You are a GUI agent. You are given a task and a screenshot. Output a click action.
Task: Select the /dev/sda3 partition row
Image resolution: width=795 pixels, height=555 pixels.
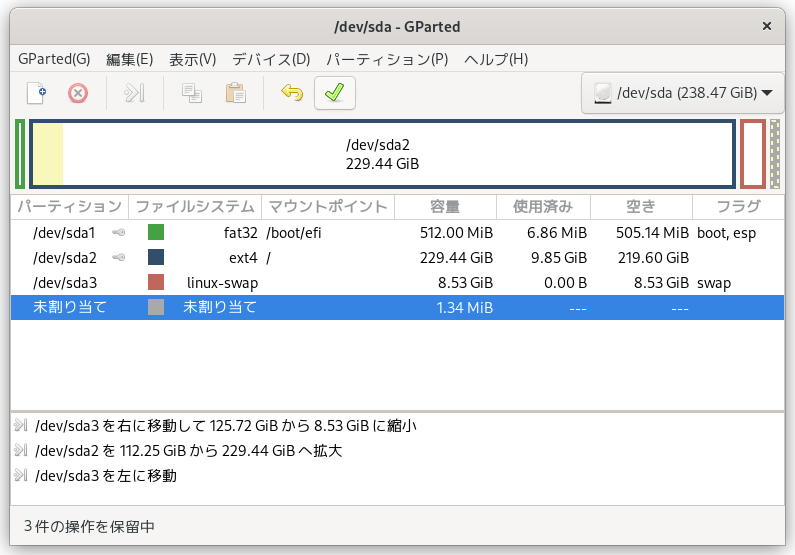398,282
